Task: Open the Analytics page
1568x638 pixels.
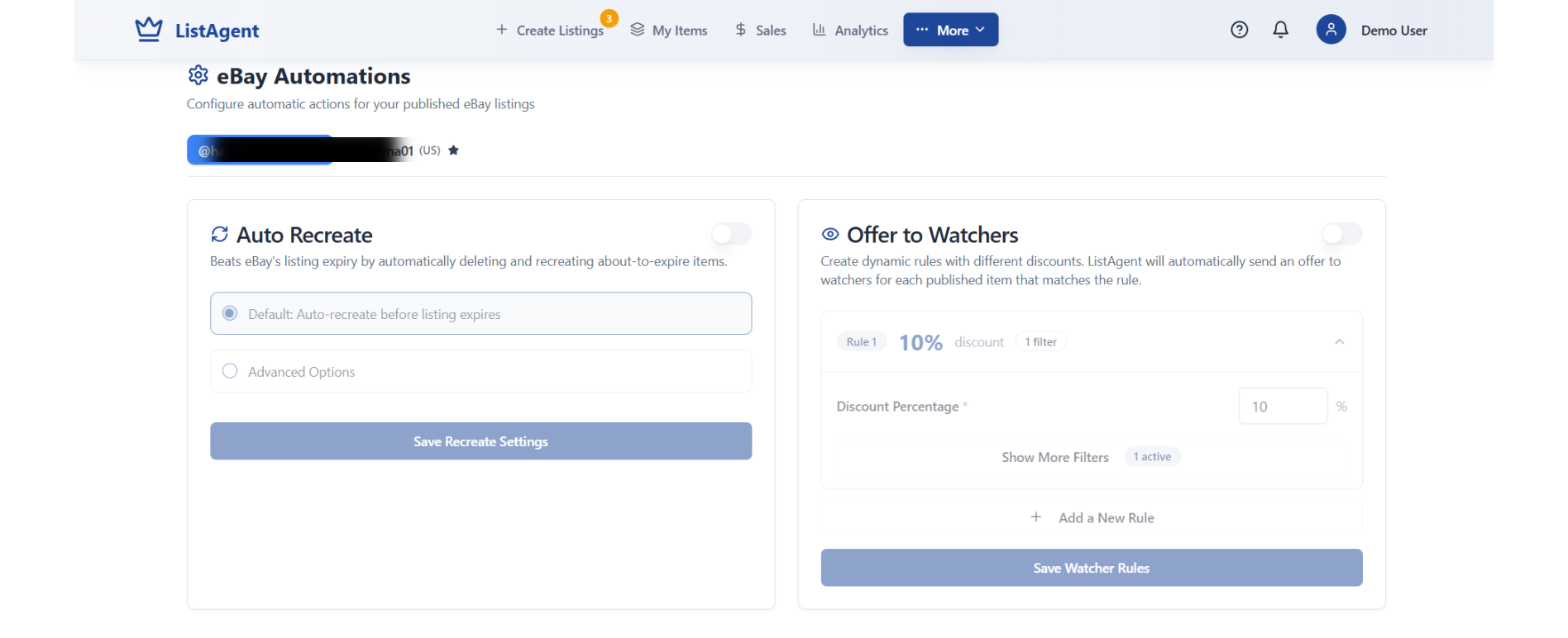Action: pos(850,31)
